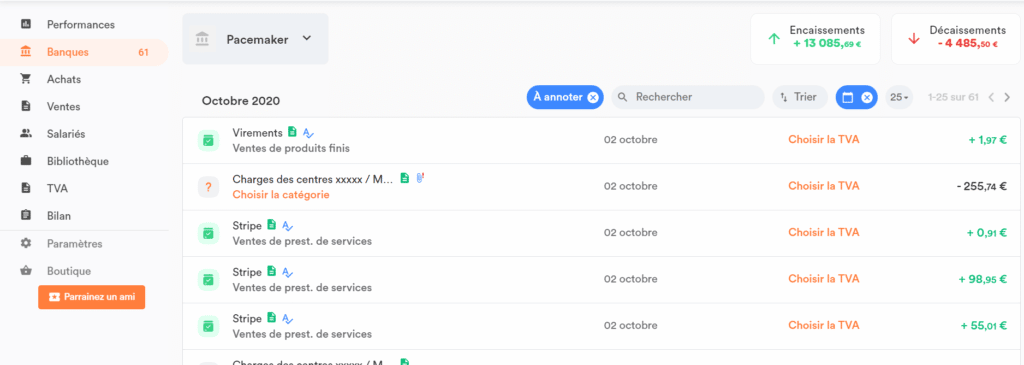
Task: Click the - 255,74 € amount
Action: coord(982,187)
